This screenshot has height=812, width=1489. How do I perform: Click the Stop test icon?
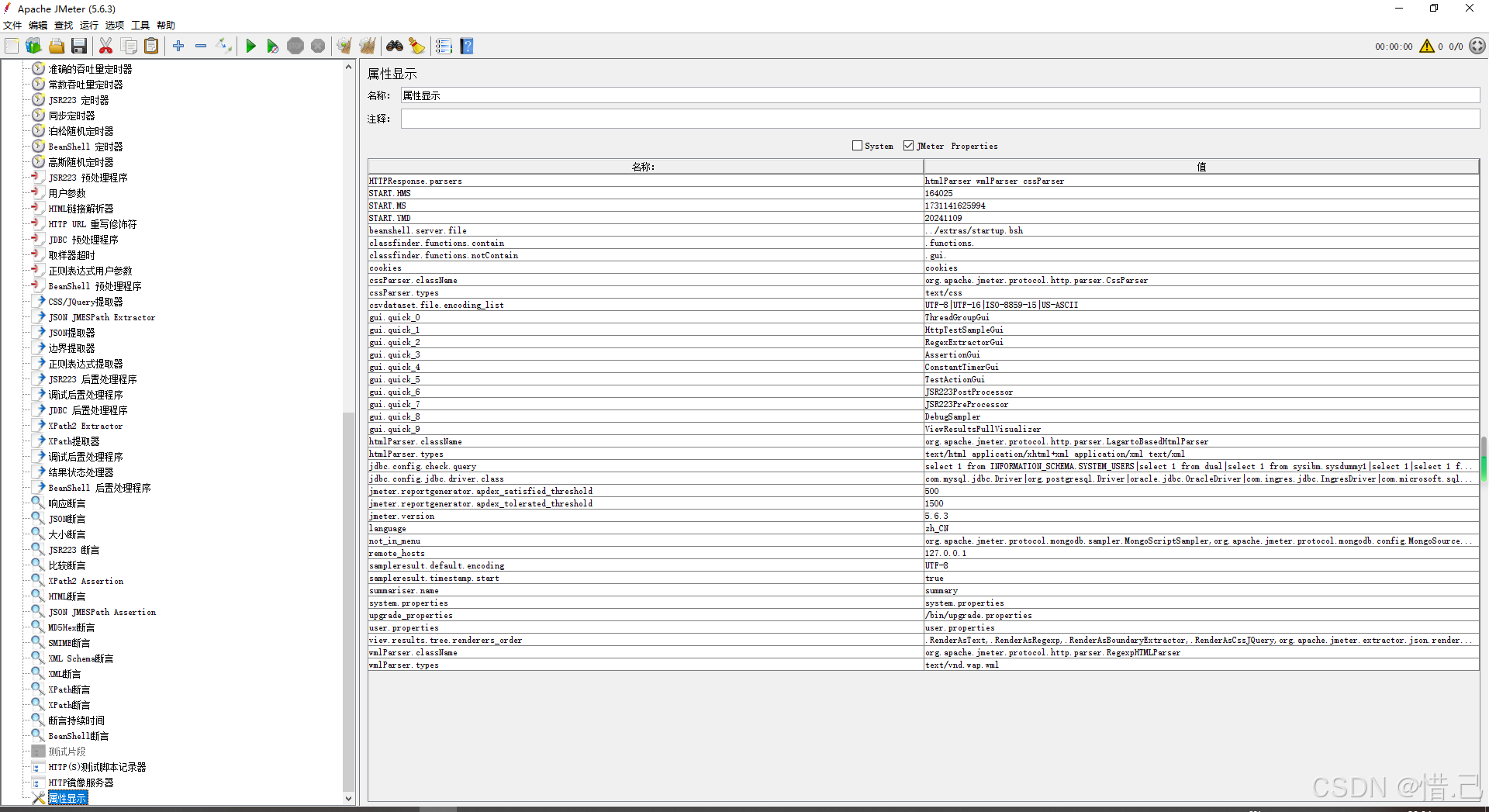click(295, 46)
